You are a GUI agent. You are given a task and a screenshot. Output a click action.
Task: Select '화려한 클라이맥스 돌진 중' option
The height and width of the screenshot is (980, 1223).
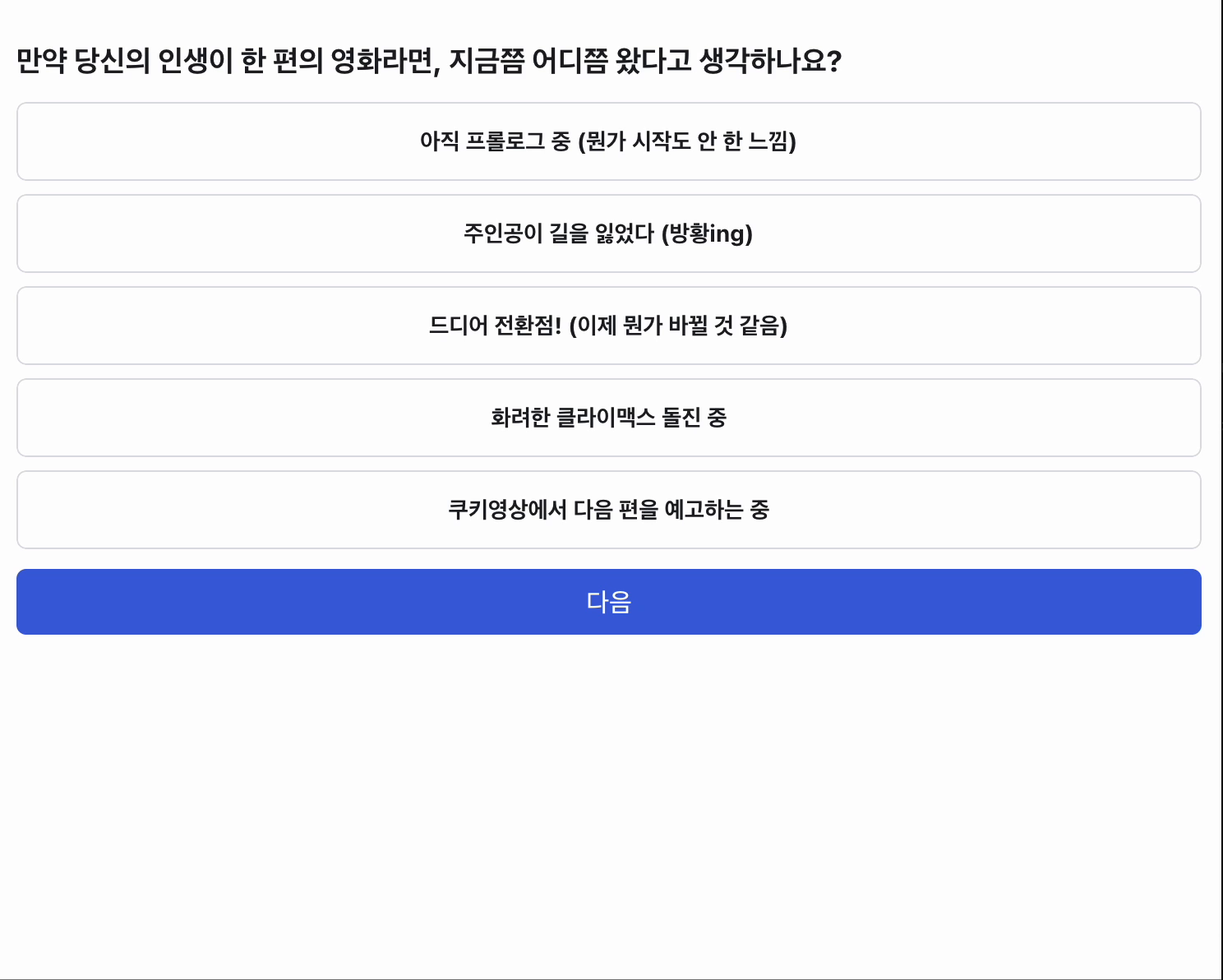click(608, 418)
